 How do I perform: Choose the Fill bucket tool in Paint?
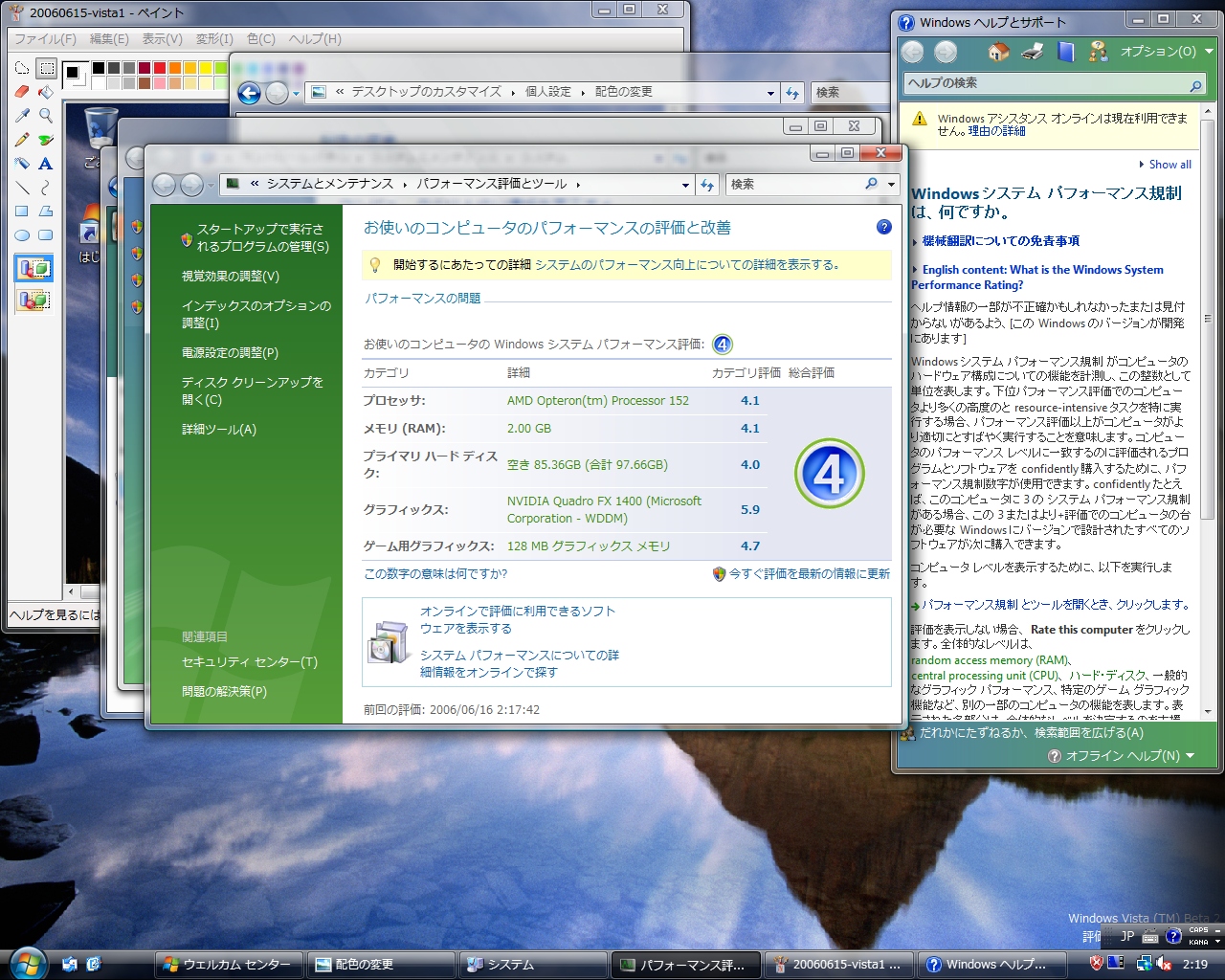[46, 92]
